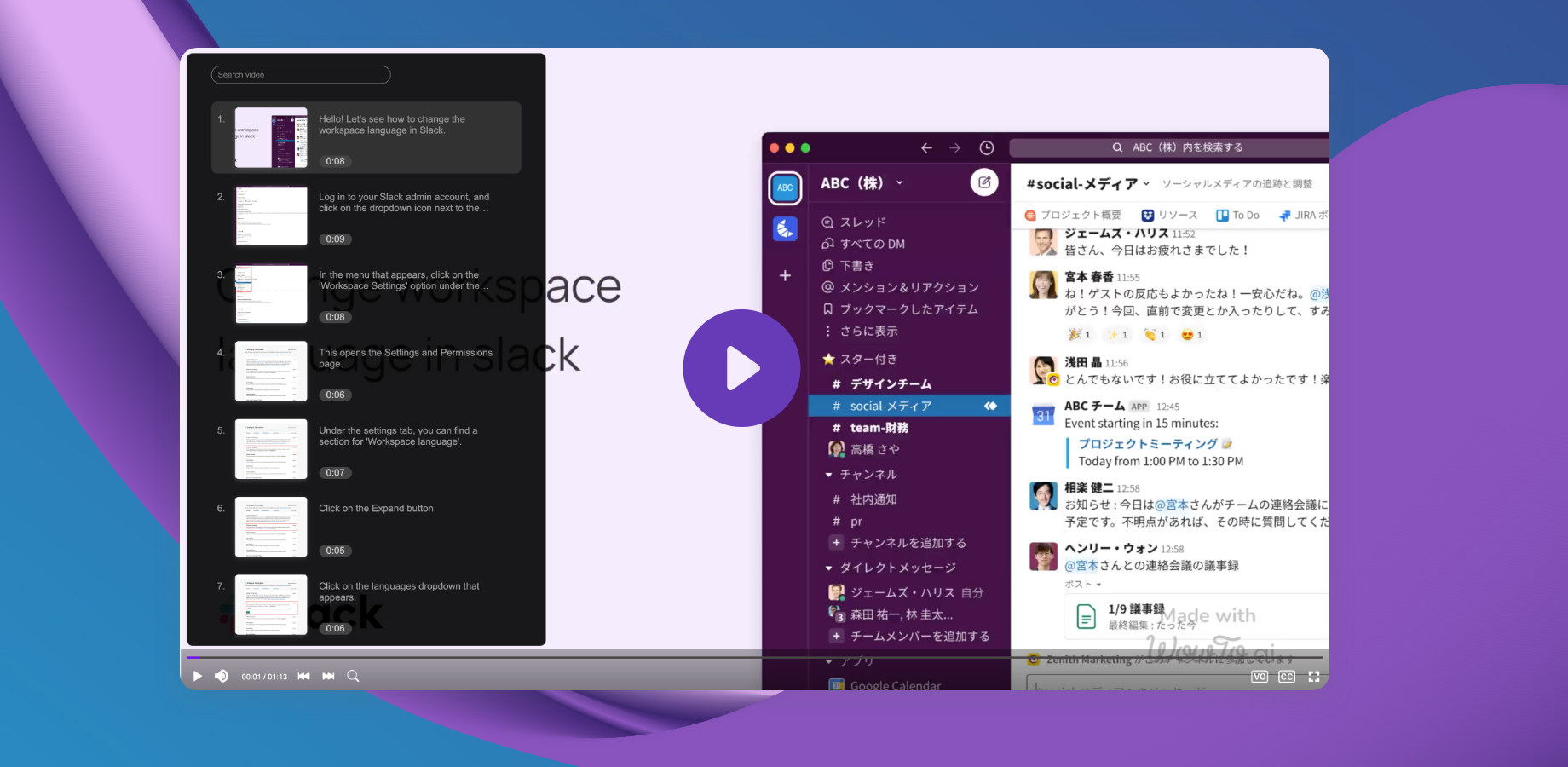Open プロジェクト概要 bookmark tab
Viewport: 1568px width, 767px height.
[x=1073, y=216]
